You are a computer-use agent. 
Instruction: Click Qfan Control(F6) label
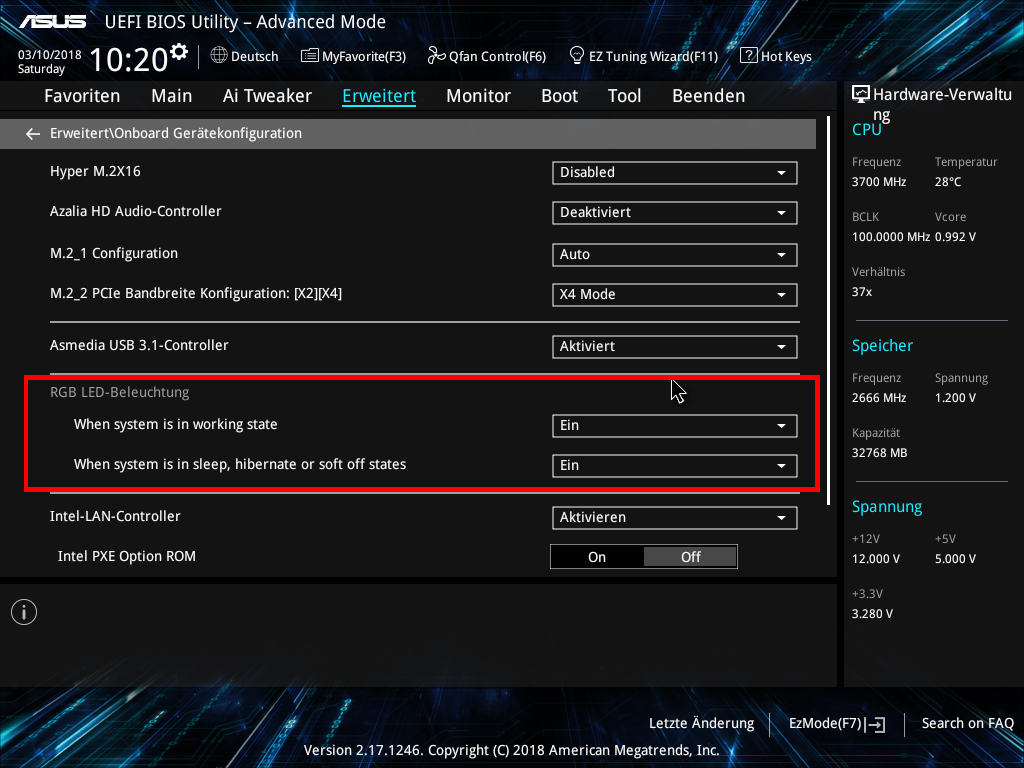(497, 56)
